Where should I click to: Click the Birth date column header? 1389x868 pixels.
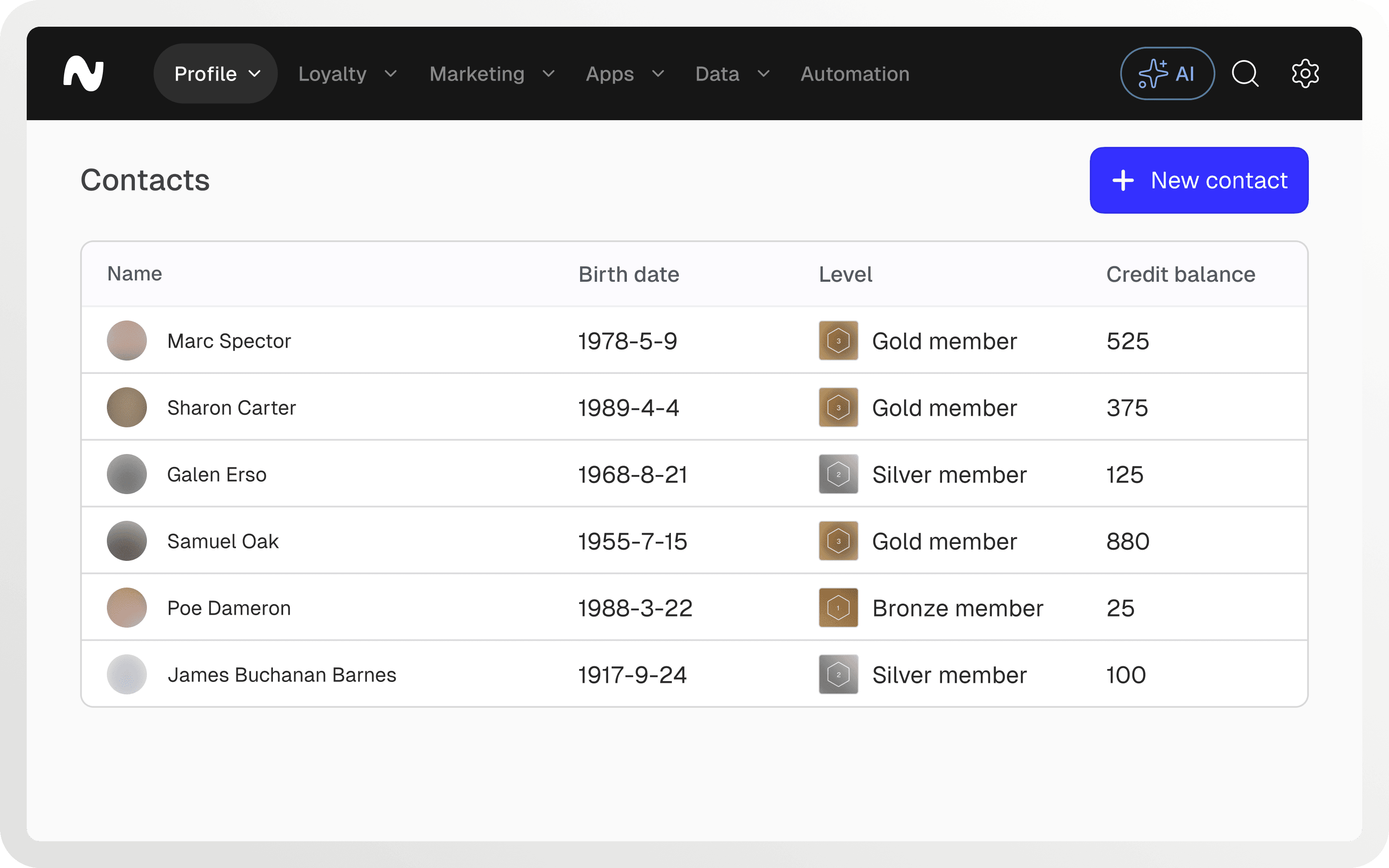[629, 274]
